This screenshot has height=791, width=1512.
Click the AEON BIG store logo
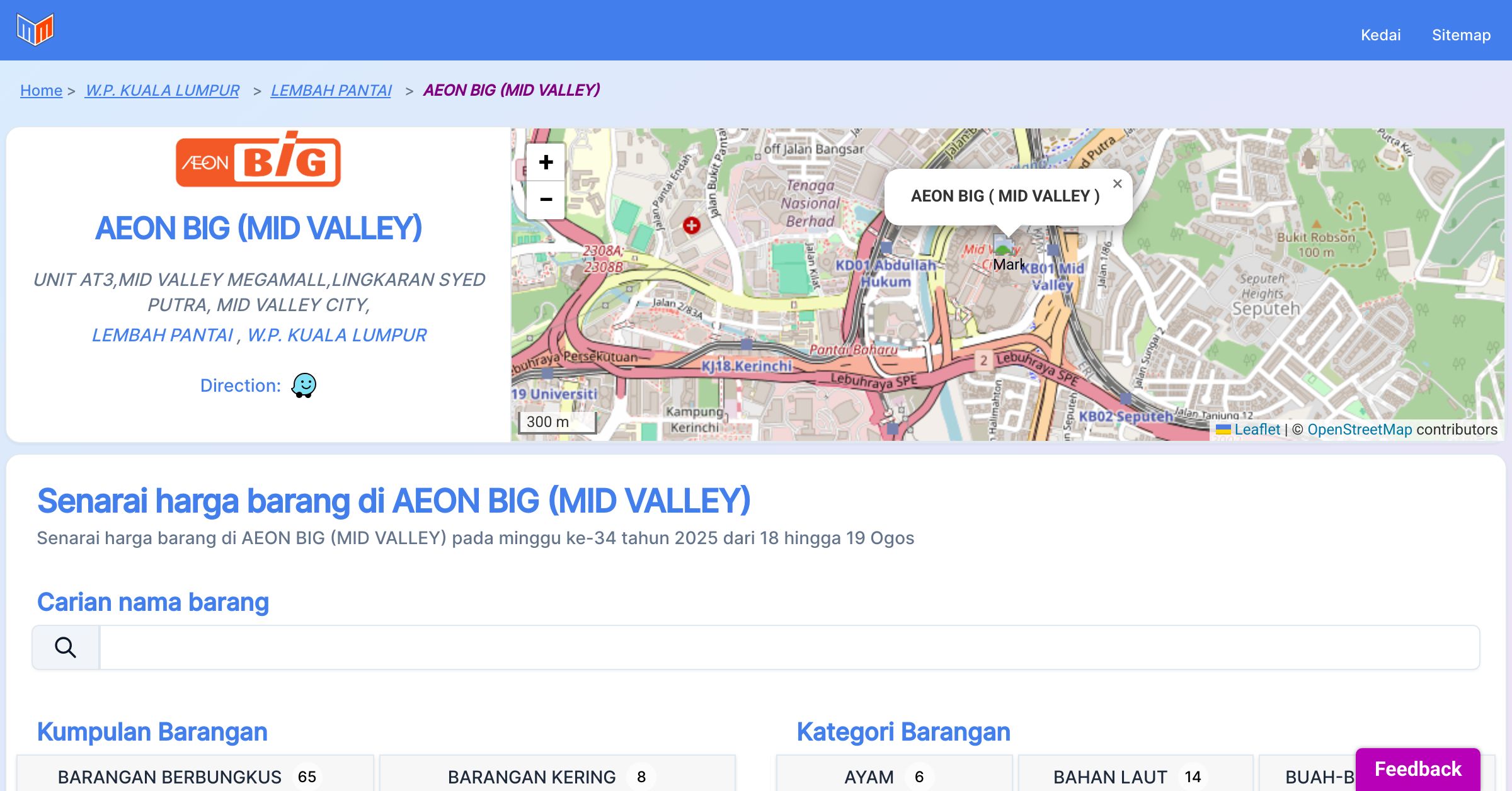[258, 161]
